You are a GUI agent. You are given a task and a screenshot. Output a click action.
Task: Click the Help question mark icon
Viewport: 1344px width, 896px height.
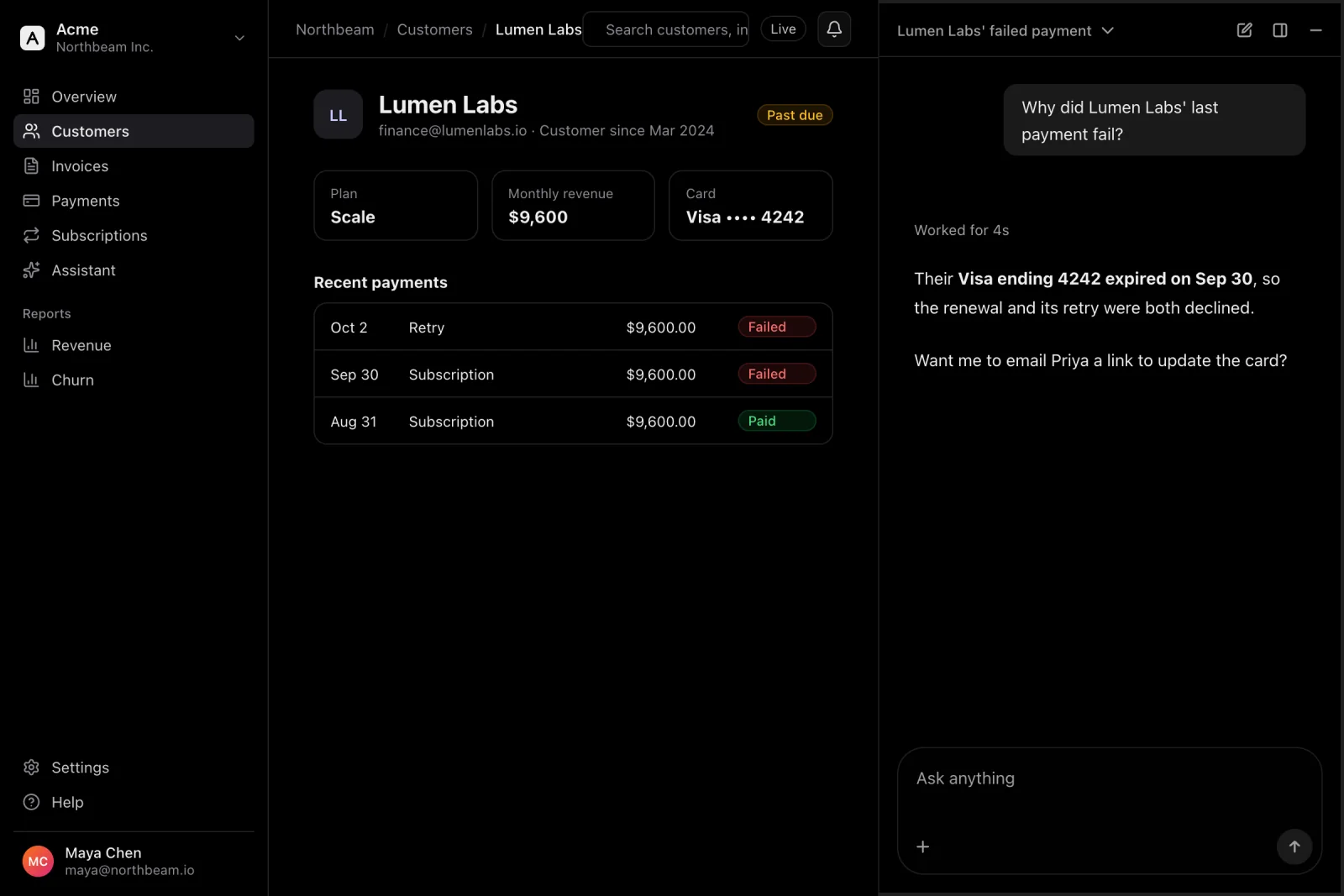click(x=31, y=802)
